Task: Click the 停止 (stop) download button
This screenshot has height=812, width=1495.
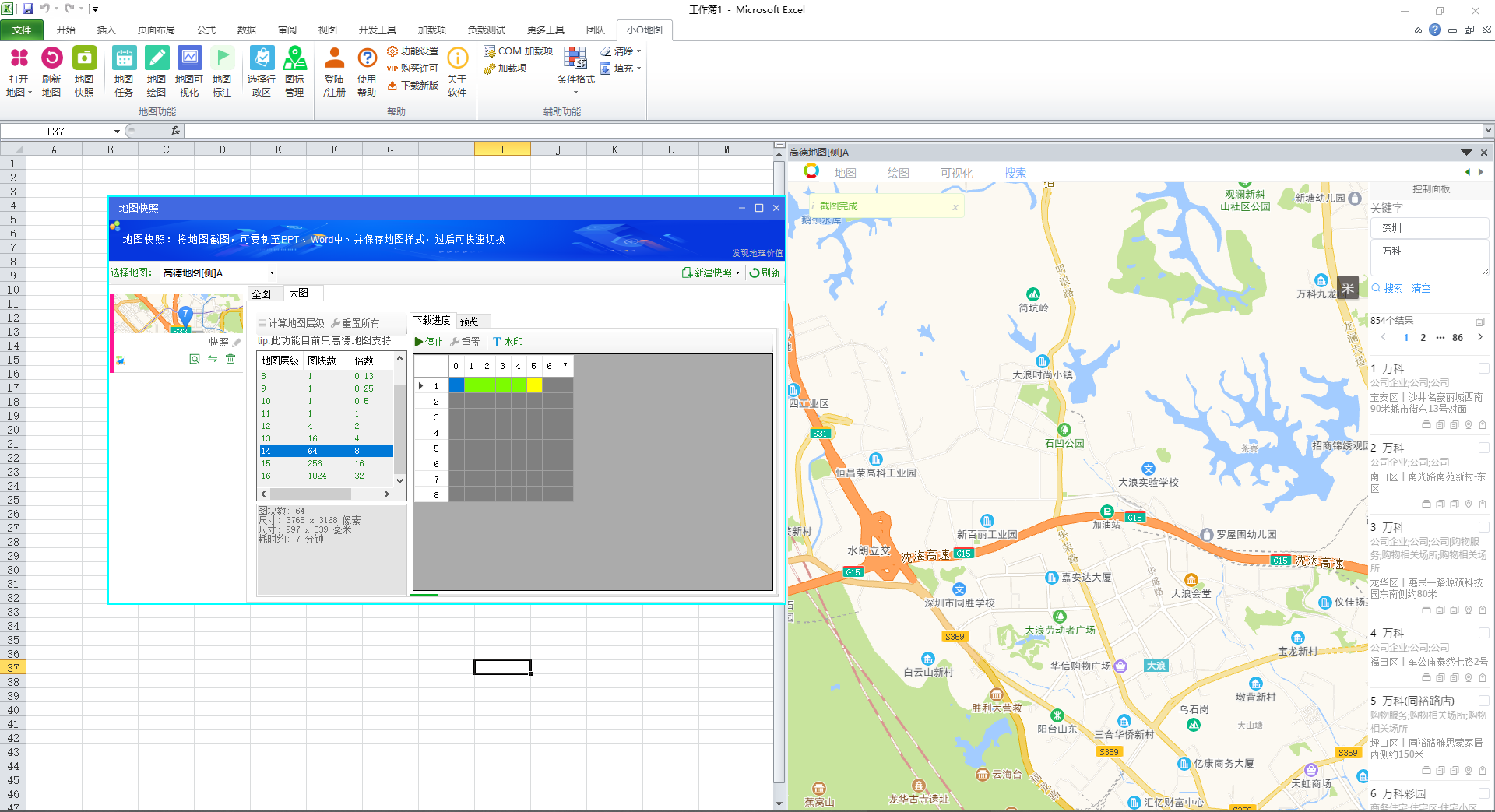Action: 429,342
